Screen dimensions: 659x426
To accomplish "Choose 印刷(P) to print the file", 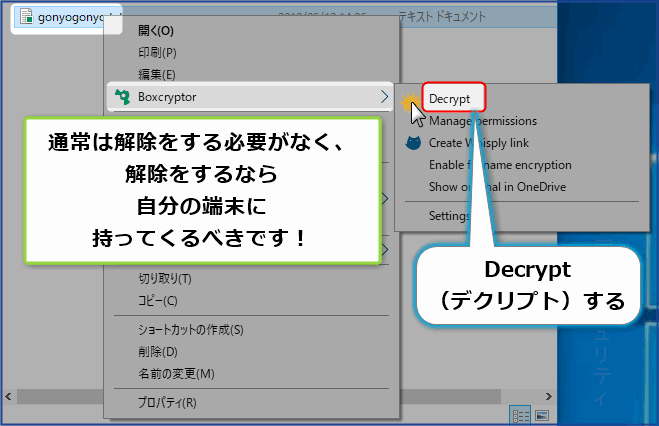I will coord(157,53).
